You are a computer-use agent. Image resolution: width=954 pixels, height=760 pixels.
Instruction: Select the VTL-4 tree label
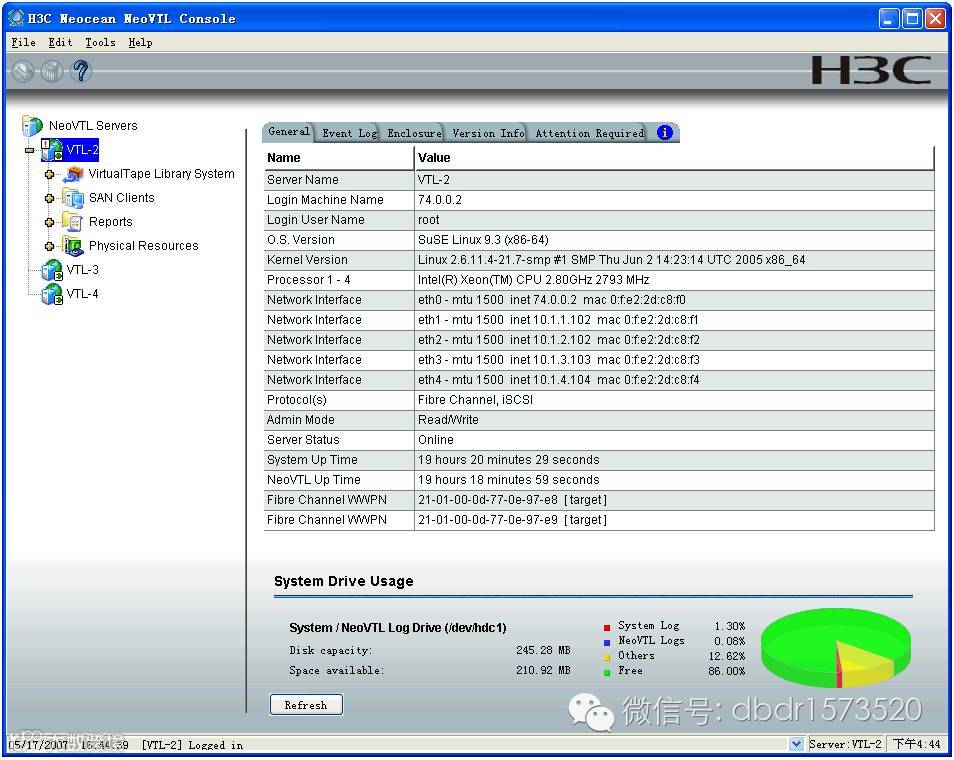coord(82,294)
